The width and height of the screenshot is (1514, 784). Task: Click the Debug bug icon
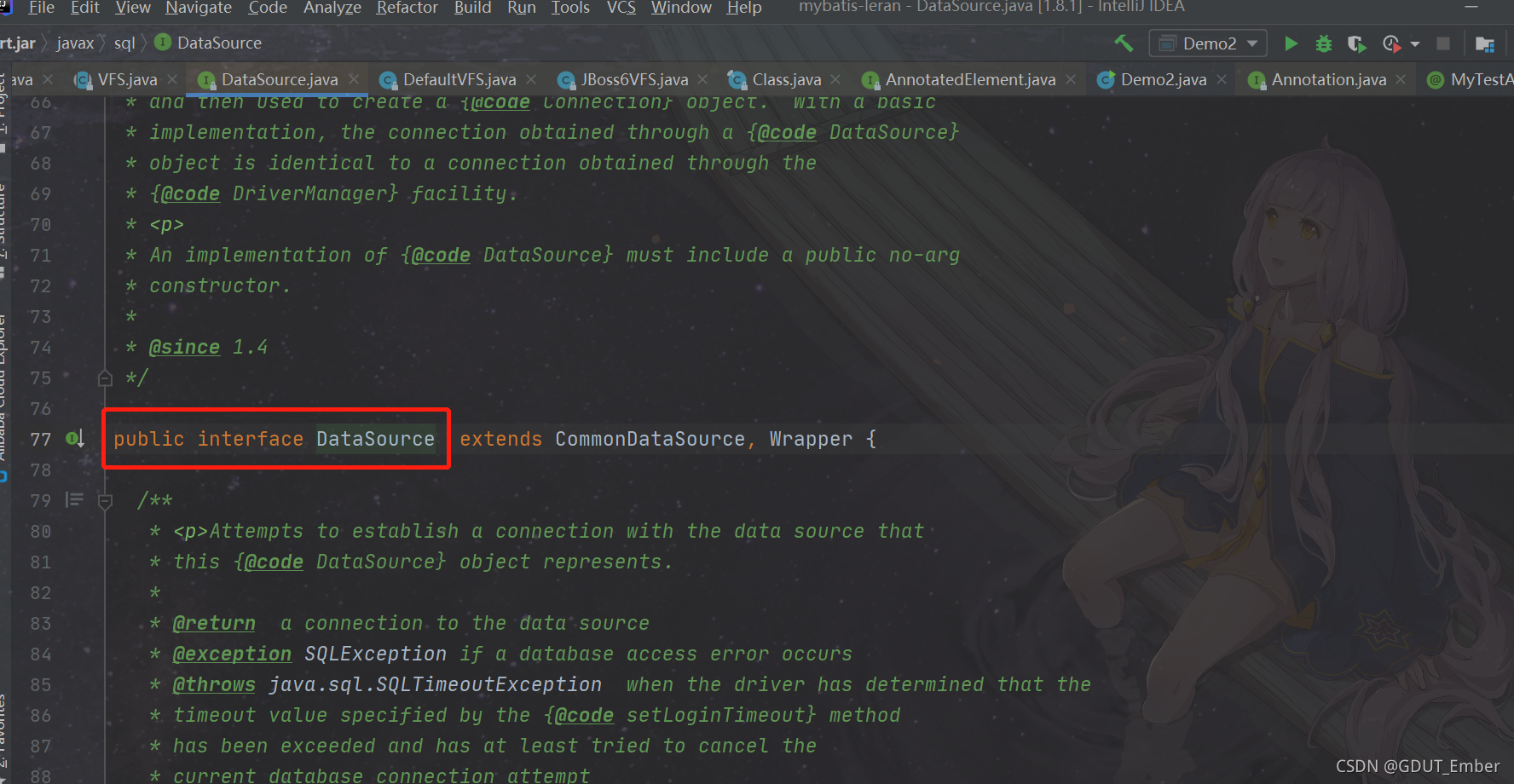tap(1323, 43)
